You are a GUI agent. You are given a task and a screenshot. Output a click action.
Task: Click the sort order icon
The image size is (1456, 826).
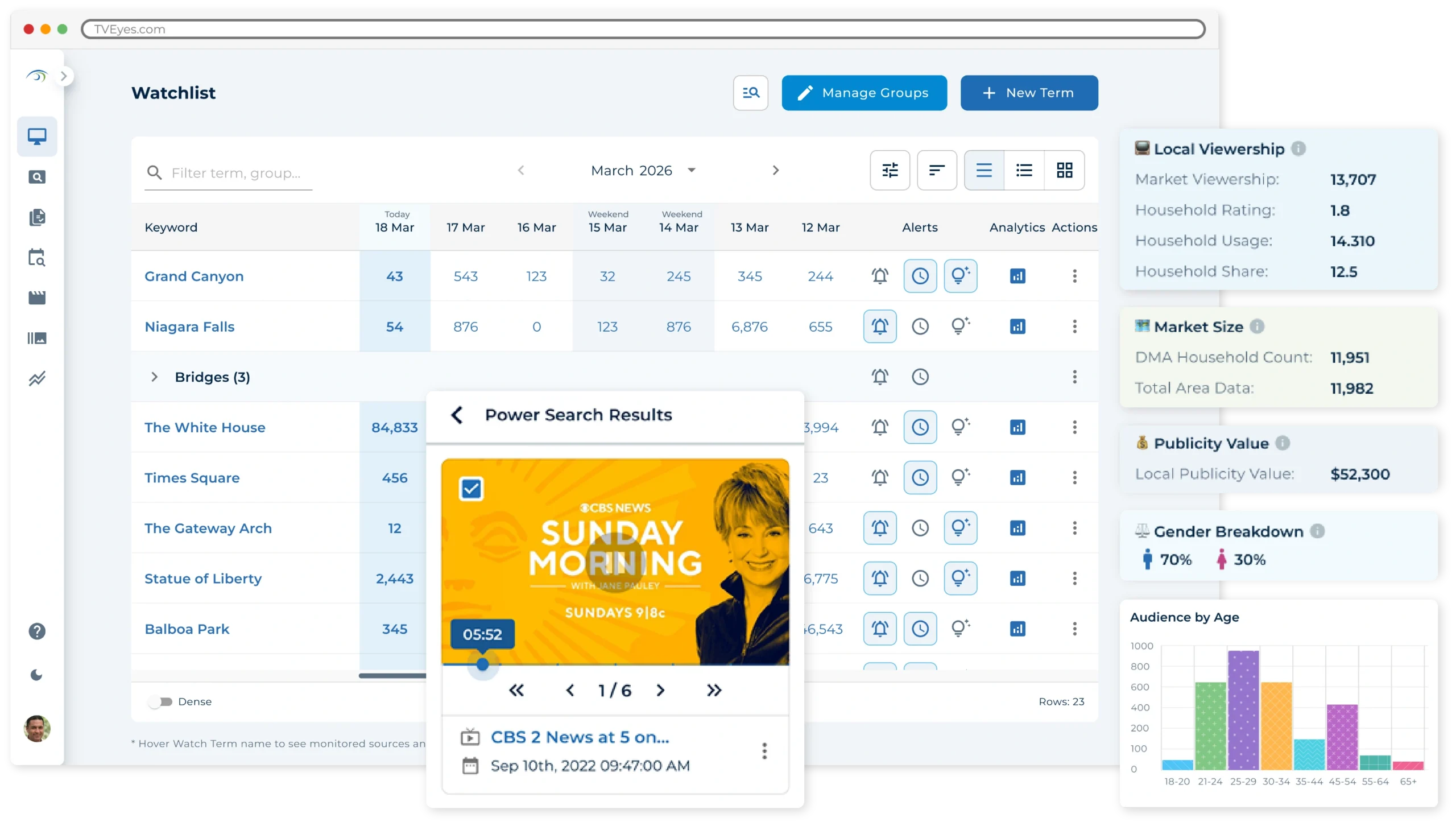(936, 170)
